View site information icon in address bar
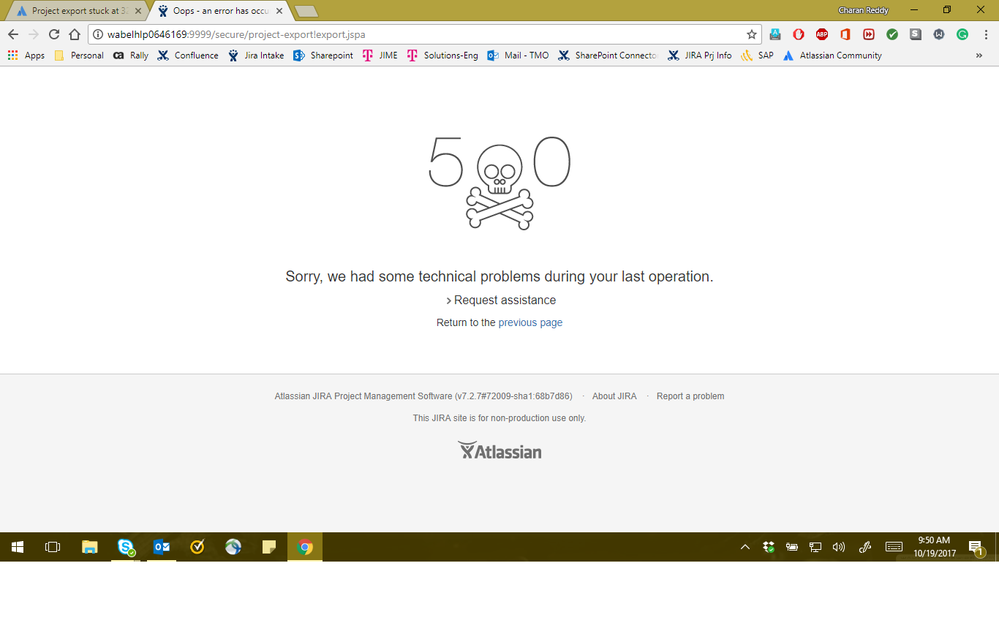 98,34
